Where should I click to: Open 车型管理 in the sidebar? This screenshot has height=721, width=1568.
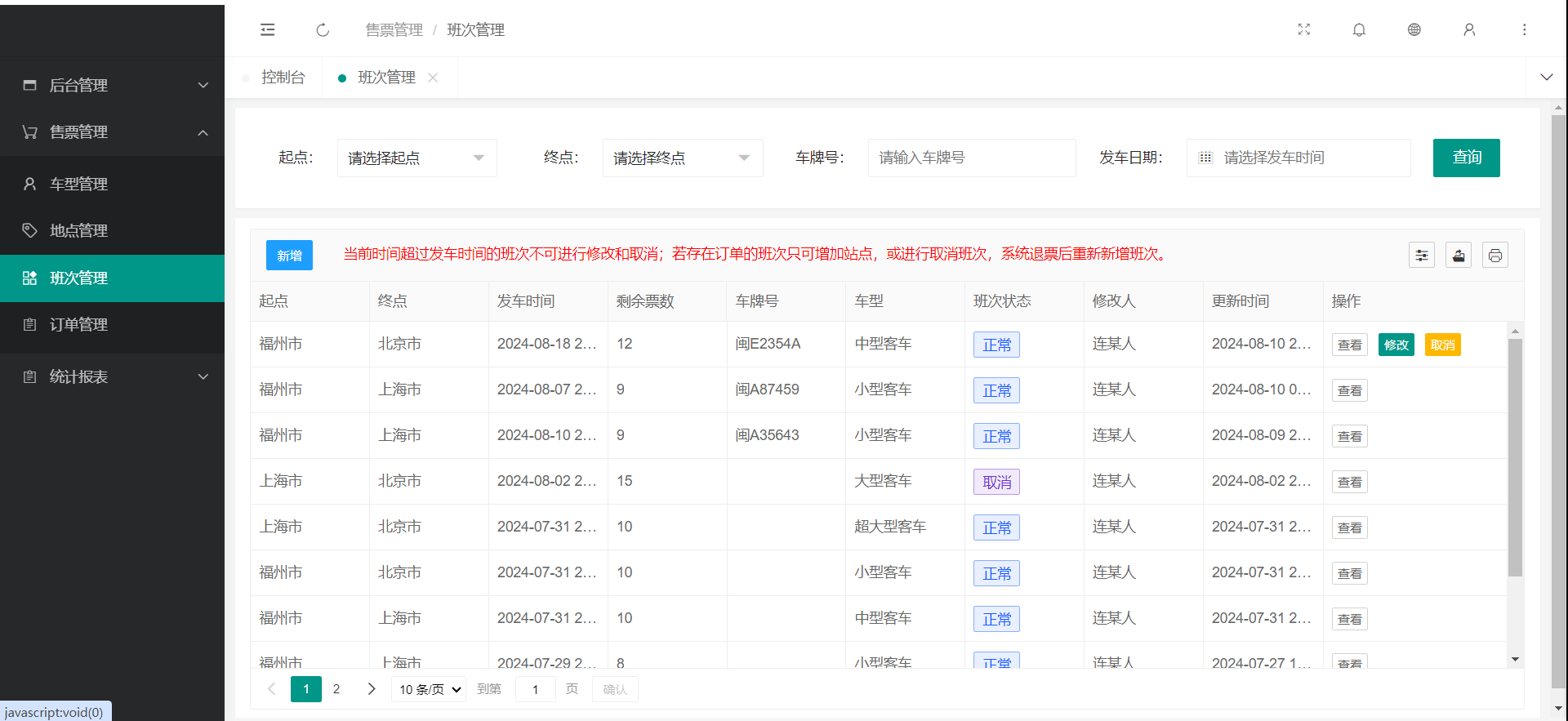click(112, 184)
